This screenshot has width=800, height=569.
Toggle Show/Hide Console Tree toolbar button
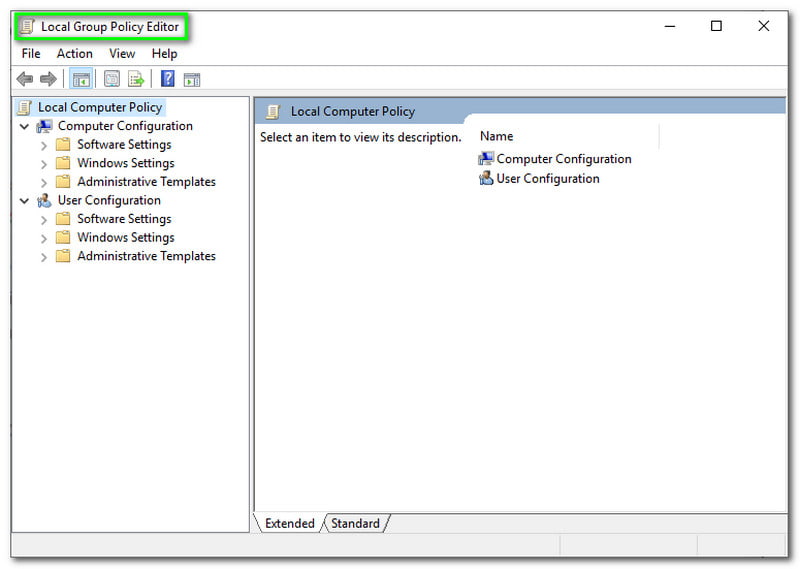pyautogui.click(x=81, y=79)
